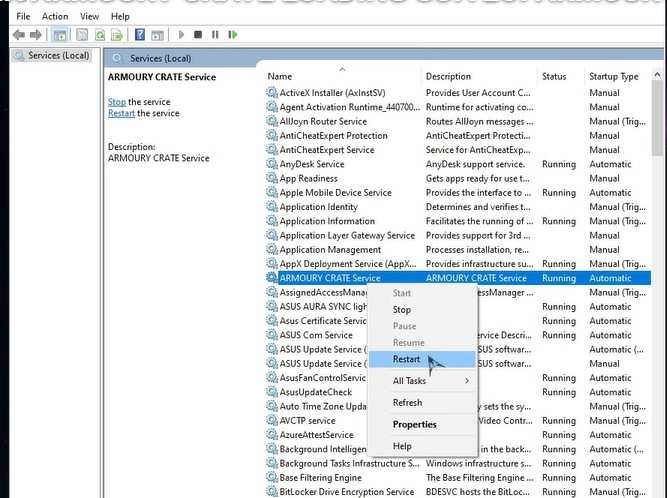Click the Pause Service toolbar icon

[215, 34]
